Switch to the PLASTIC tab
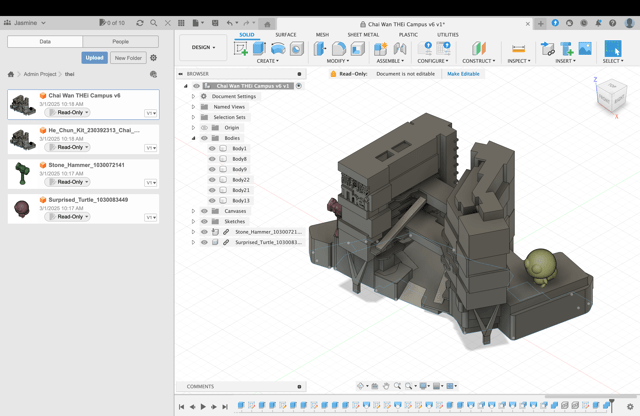The height and width of the screenshot is (416, 640). pyautogui.click(x=408, y=35)
